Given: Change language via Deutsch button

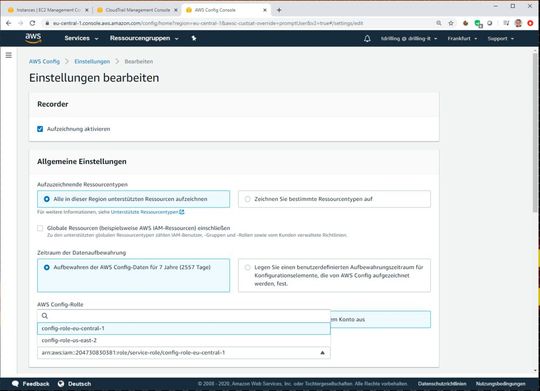Looking at the screenshot, I should pos(74,383).
